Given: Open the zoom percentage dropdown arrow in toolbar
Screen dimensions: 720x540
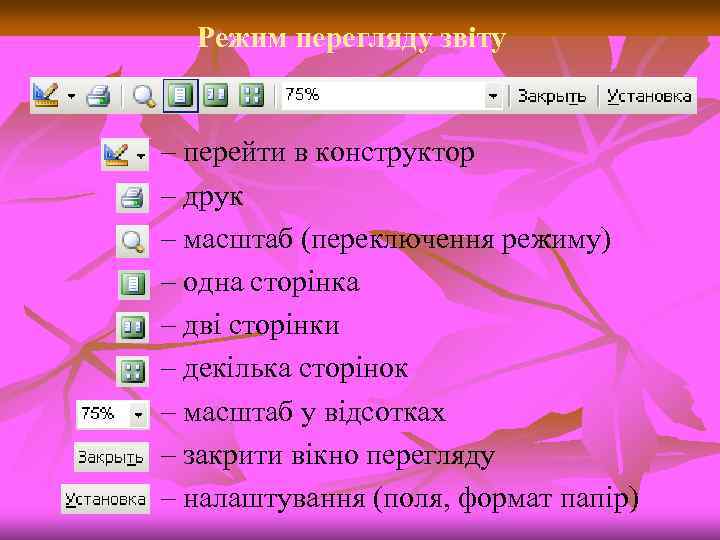Looking at the screenshot, I should [x=493, y=96].
